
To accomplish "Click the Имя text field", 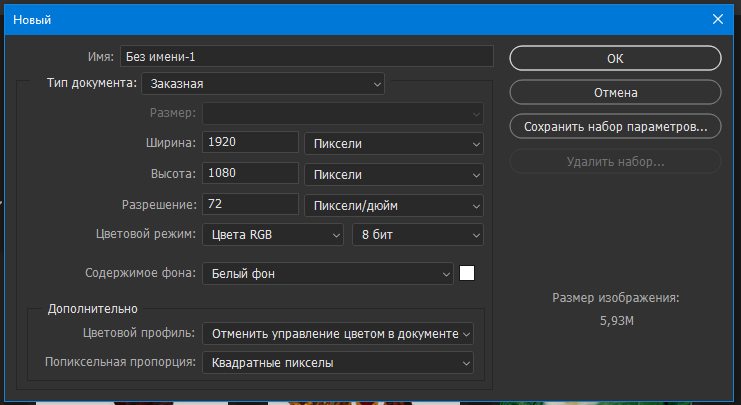I will tap(307, 56).
